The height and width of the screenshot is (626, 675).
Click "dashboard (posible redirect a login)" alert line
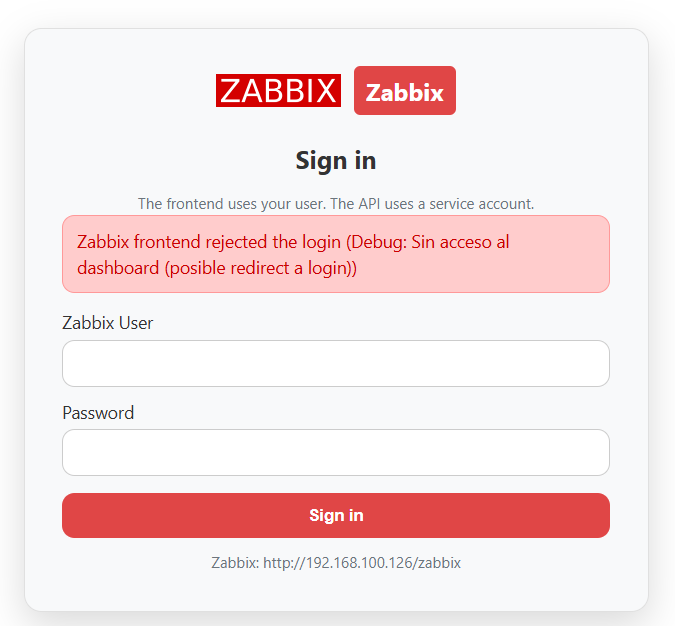(217, 268)
